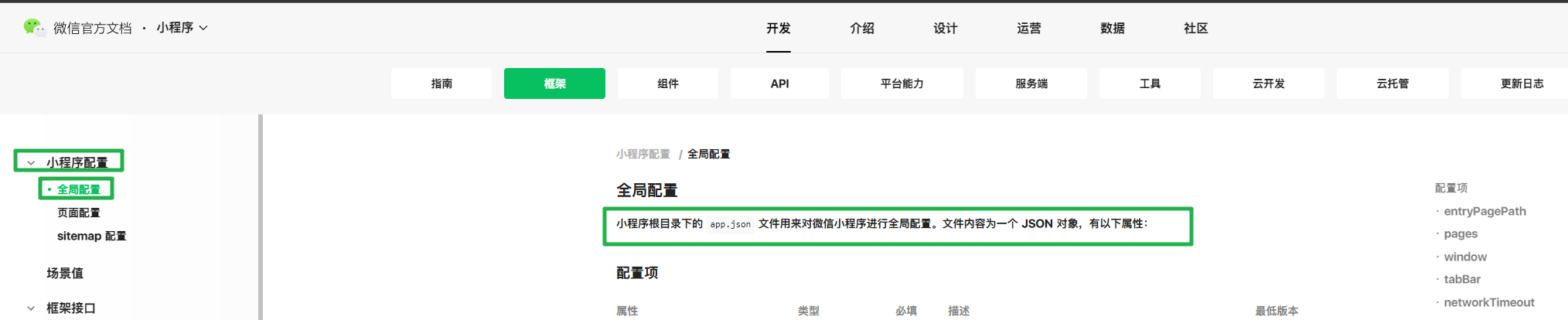Viewport: 1568px width, 320px height.
Task: Select the 服务端 sub-navigation button
Action: coord(1031,83)
